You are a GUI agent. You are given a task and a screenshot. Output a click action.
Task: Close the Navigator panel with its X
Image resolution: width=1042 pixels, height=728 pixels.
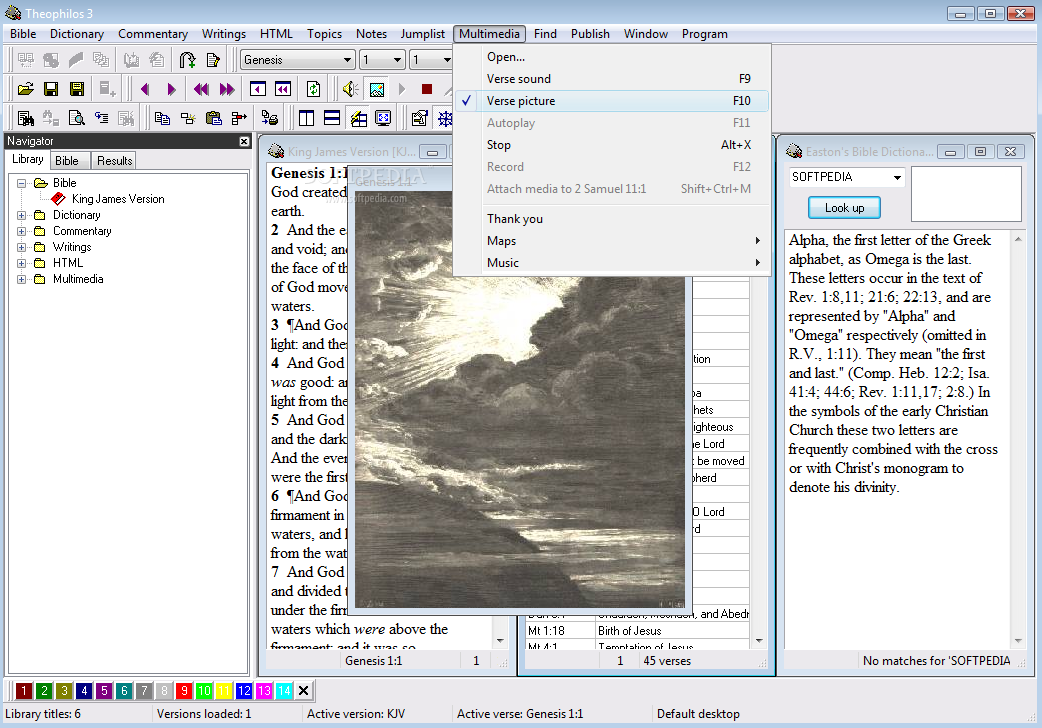tap(244, 142)
